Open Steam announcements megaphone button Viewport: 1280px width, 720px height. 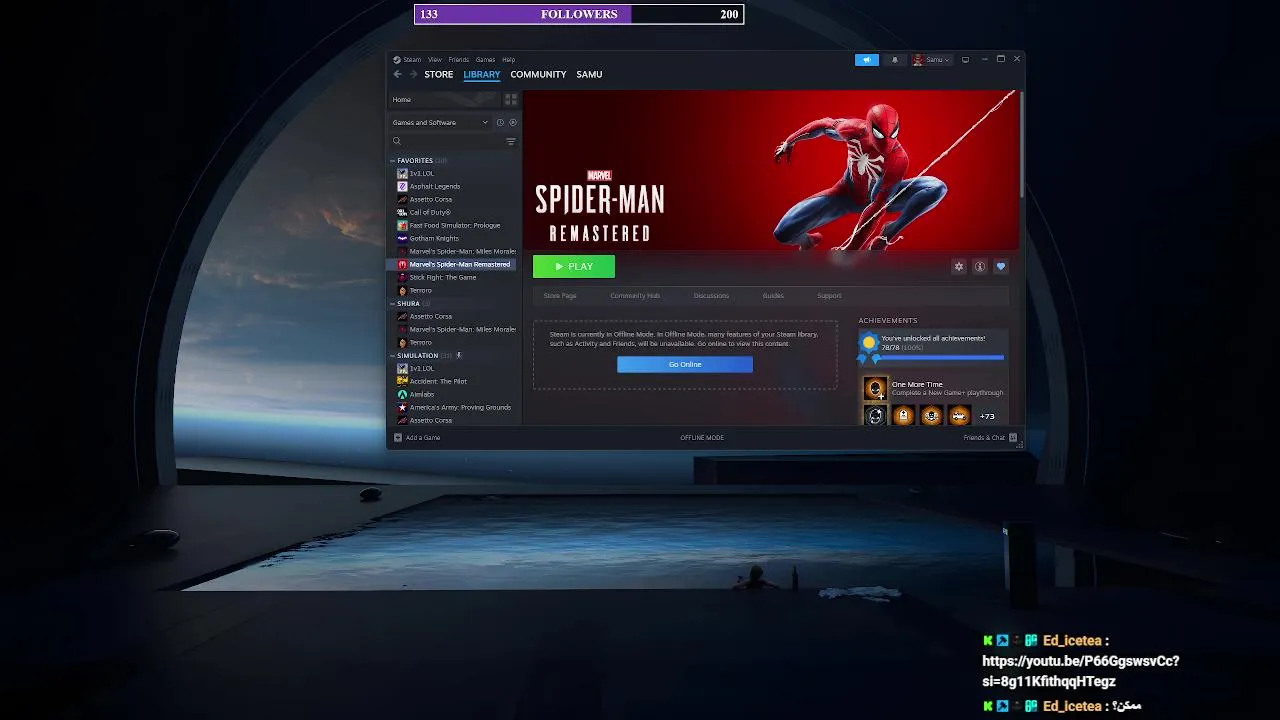[866, 59]
